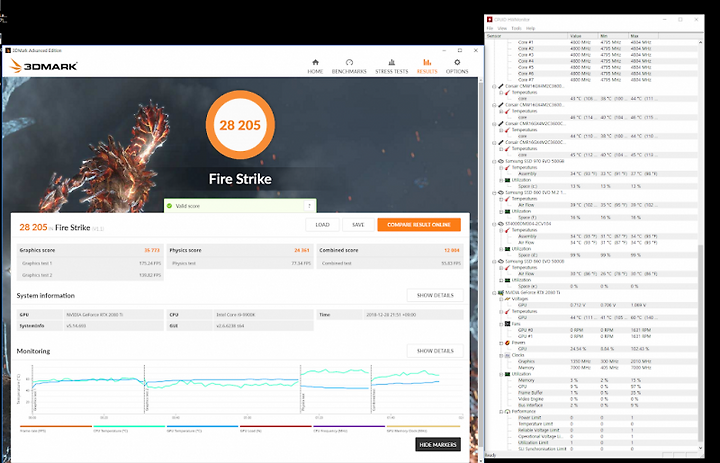
Task: Show details for System information
Action: point(435,295)
